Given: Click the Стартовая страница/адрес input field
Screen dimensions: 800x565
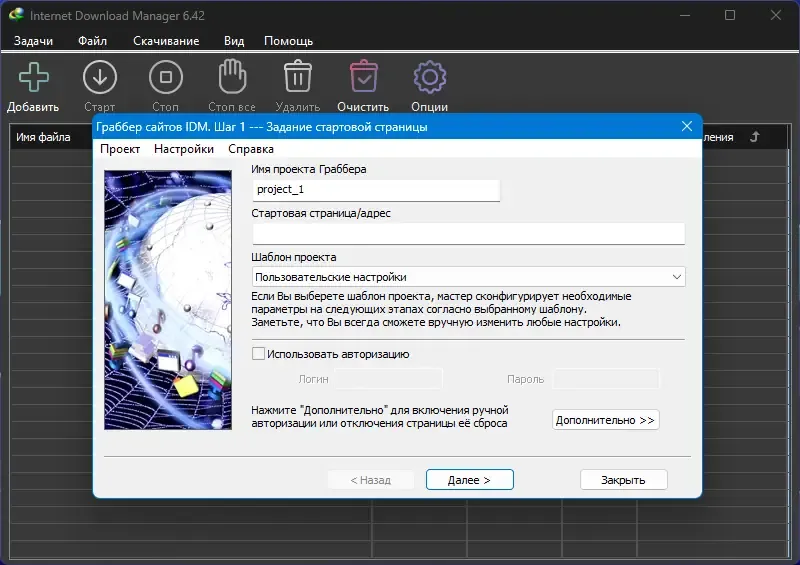Looking at the screenshot, I should coord(468,234).
